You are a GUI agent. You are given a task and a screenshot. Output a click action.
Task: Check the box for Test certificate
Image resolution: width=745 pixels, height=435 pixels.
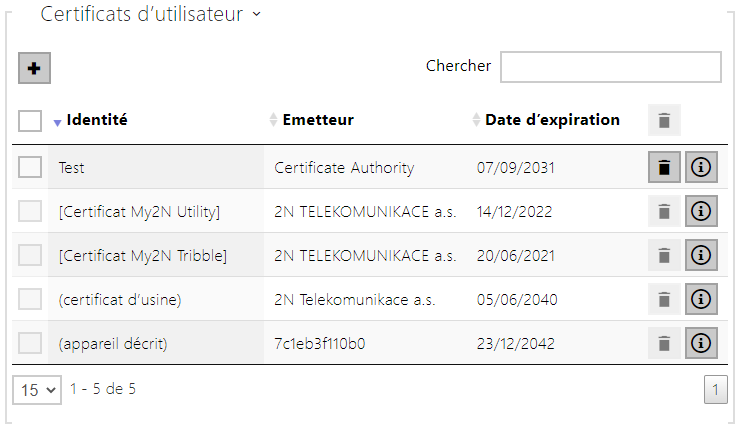pos(30,167)
